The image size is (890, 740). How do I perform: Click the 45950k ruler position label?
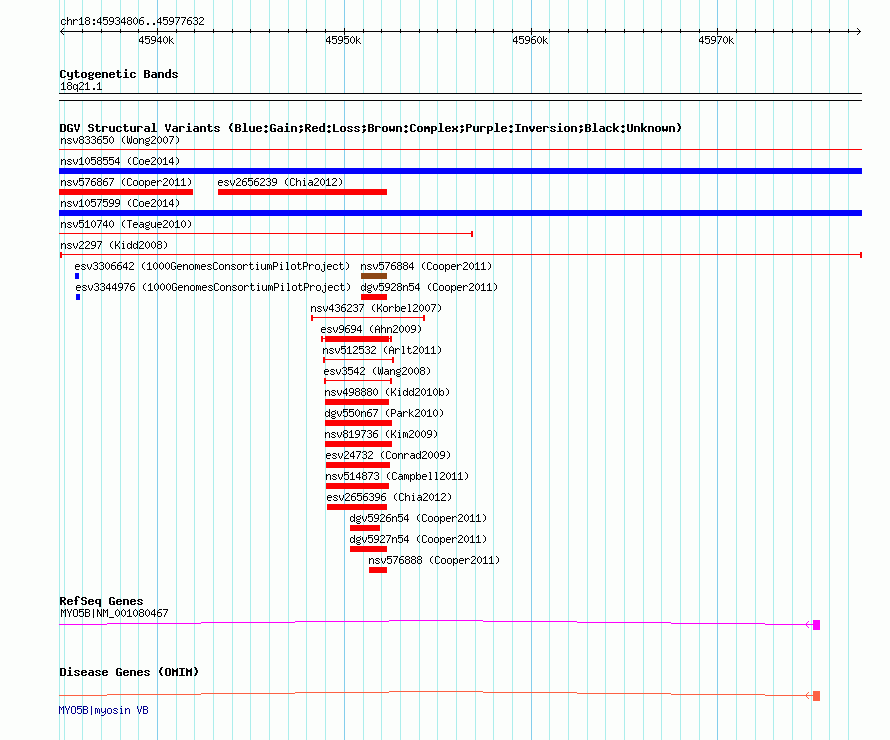[343, 40]
